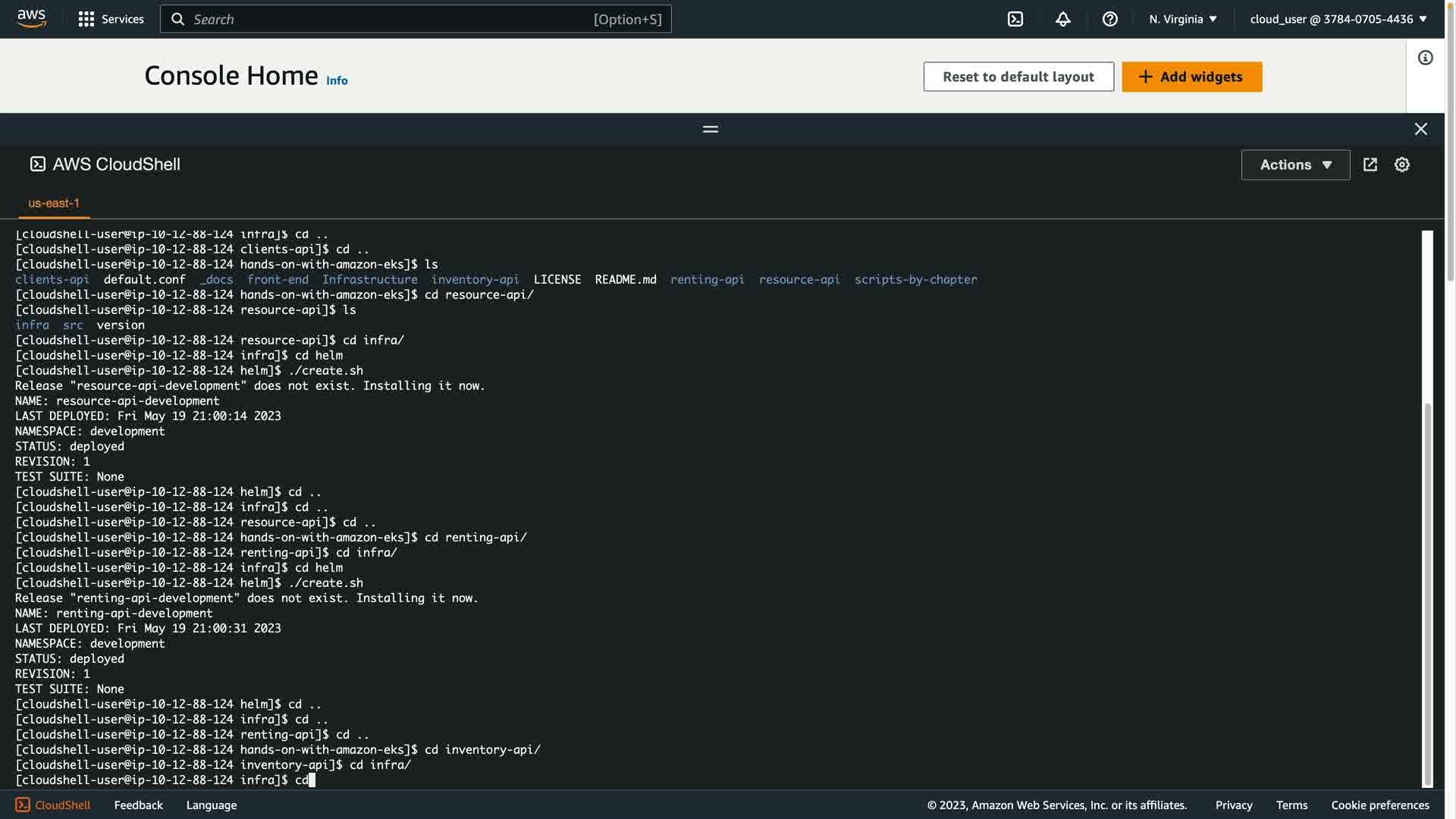Open the help question mark menu
The image size is (1456, 819).
[x=1109, y=19]
